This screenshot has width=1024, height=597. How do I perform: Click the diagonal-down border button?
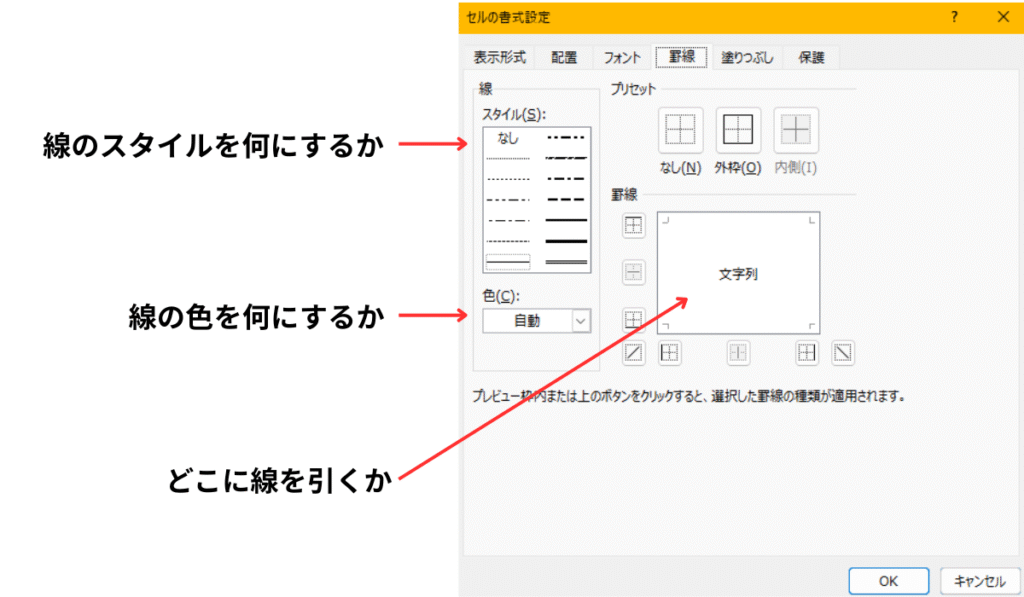pos(843,352)
